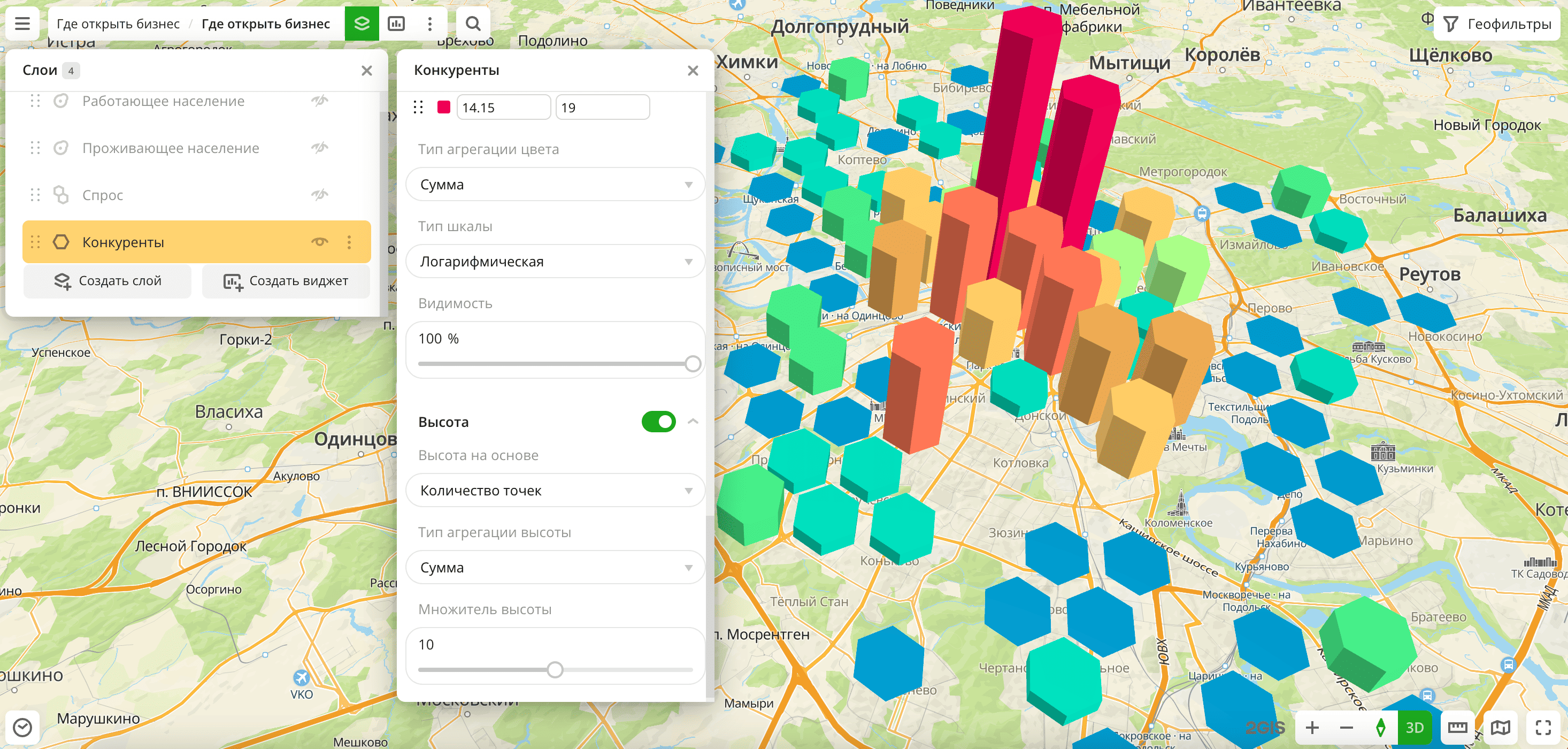Open the dashboard widgets icon
The width and height of the screenshot is (1568, 749).
tap(396, 24)
